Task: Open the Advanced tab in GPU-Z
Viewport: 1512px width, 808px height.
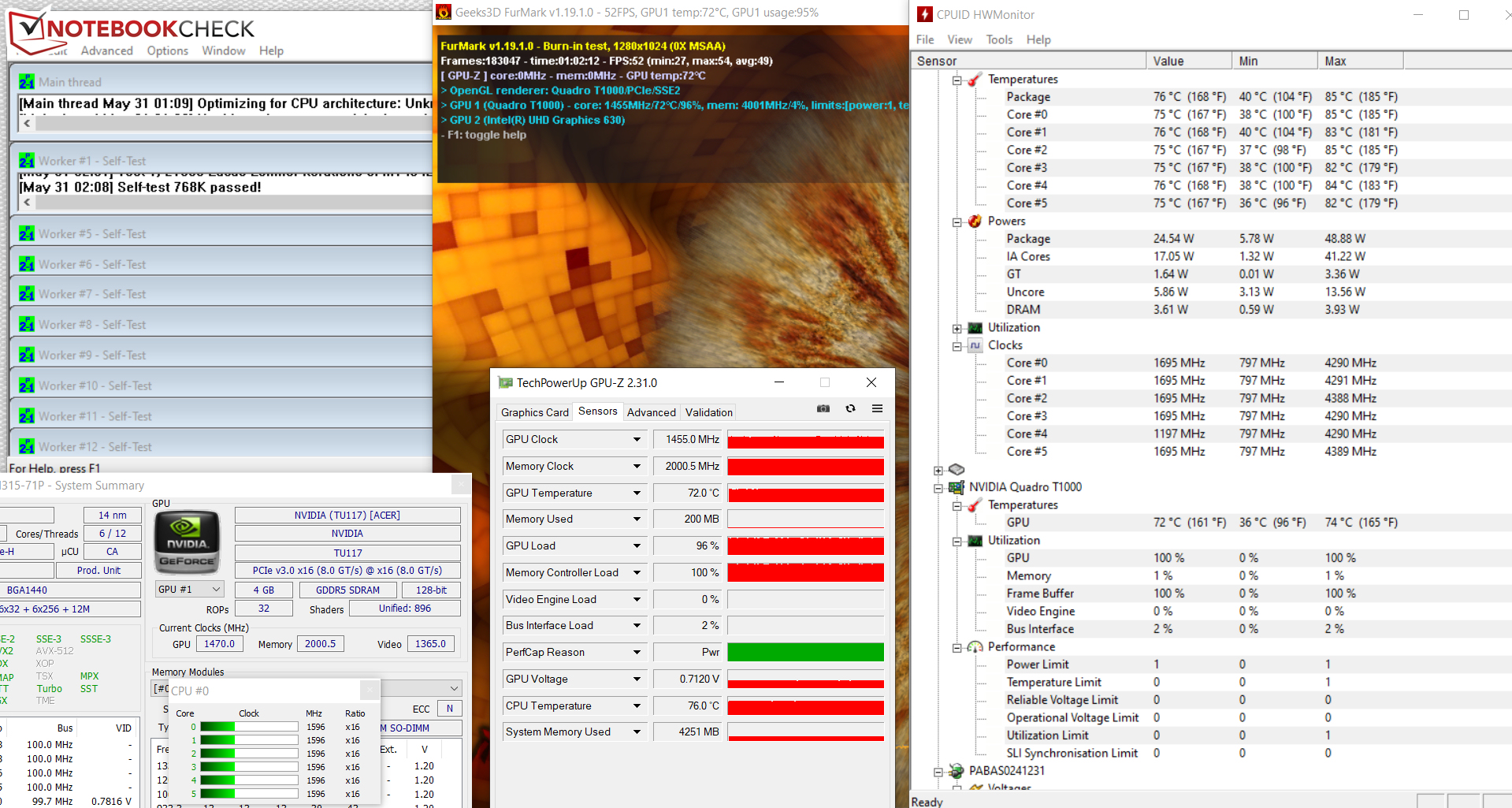Action: 652,412
